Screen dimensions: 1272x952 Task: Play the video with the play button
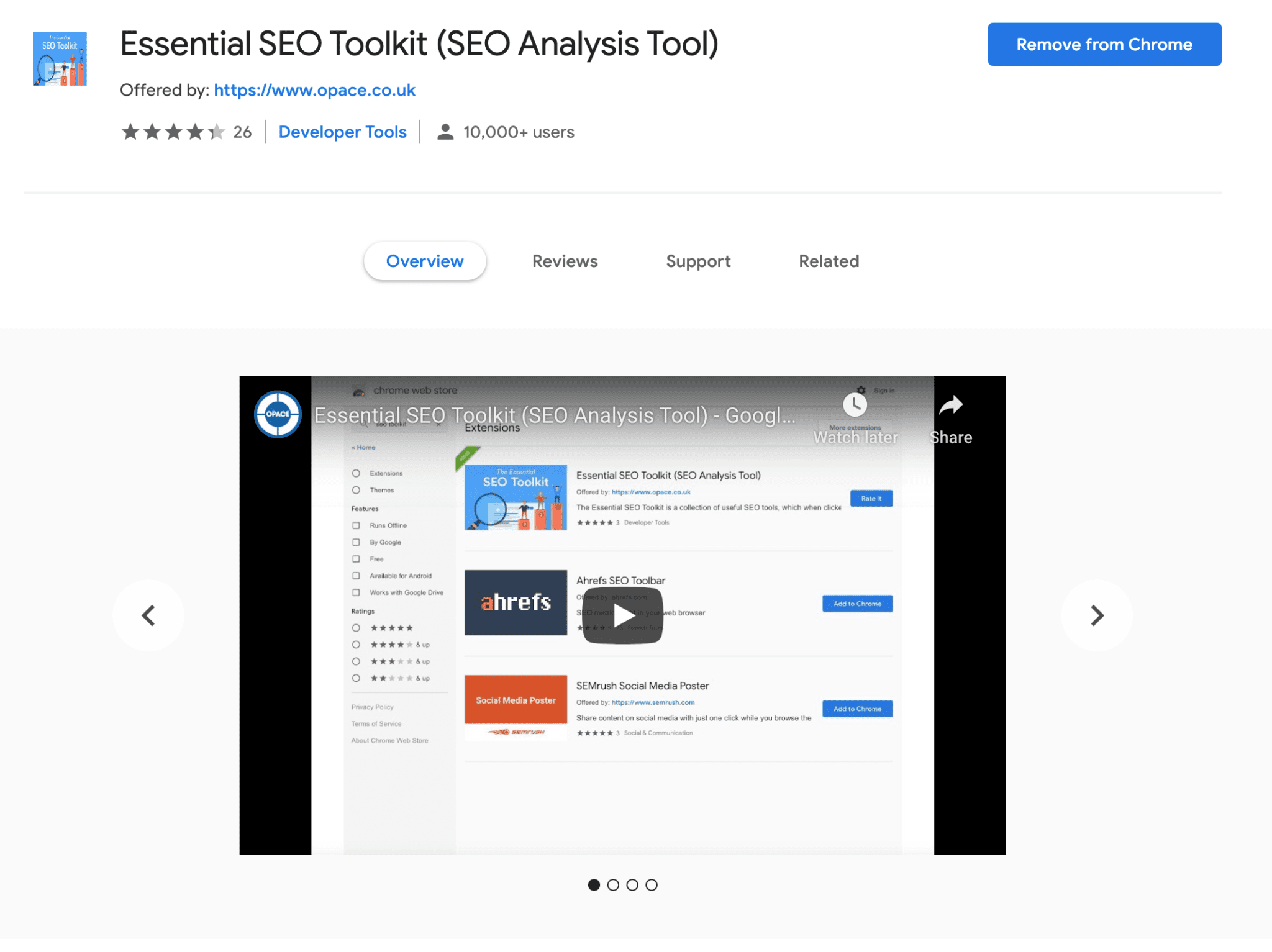[x=622, y=615]
